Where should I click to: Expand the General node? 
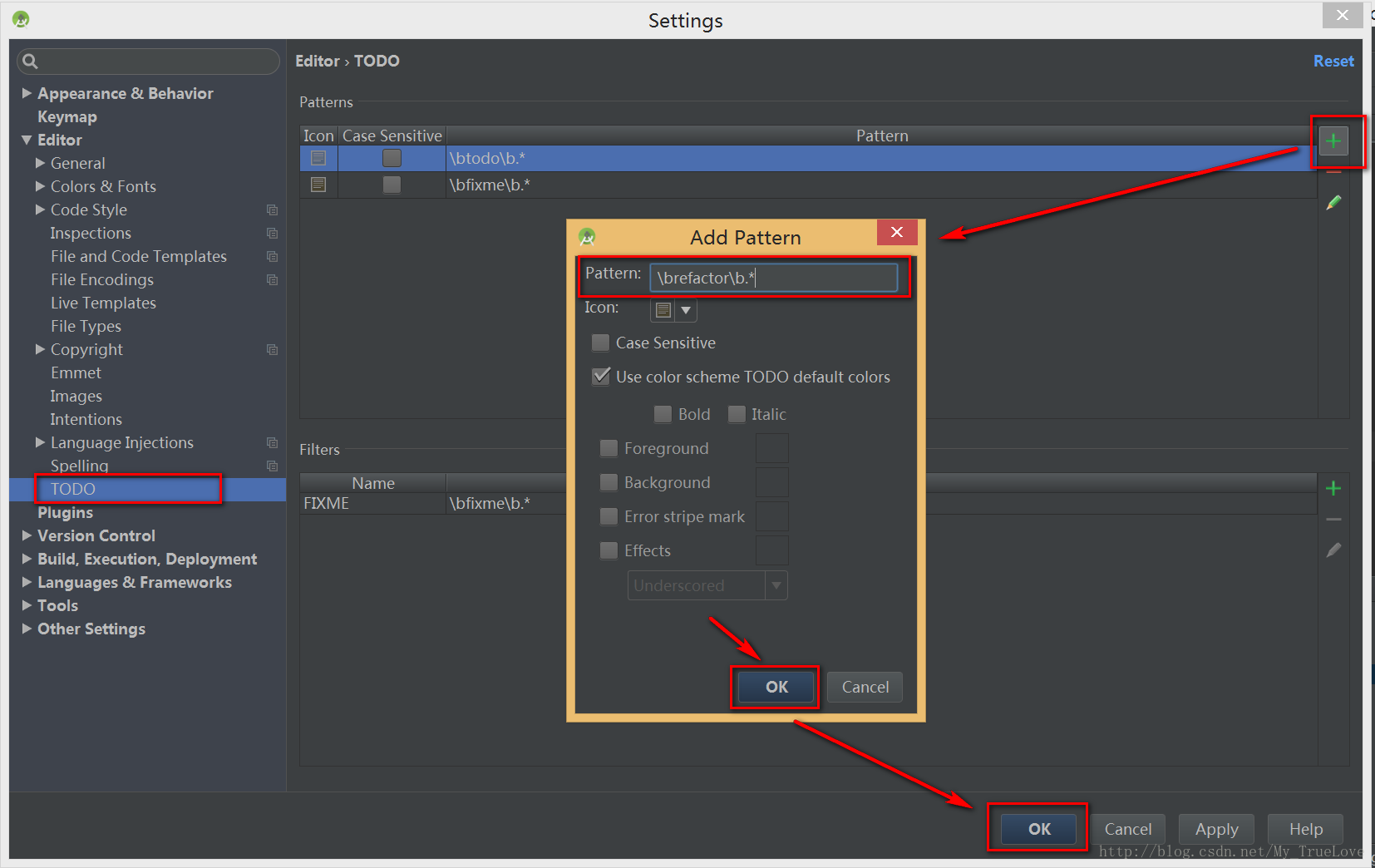click(40, 163)
